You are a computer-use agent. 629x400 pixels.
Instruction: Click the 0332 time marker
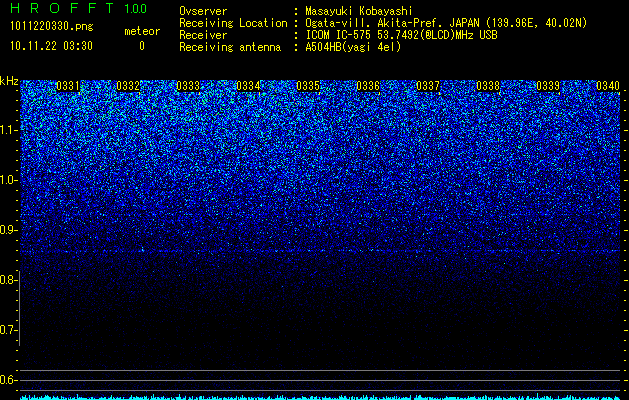pyautogui.click(x=128, y=86)
